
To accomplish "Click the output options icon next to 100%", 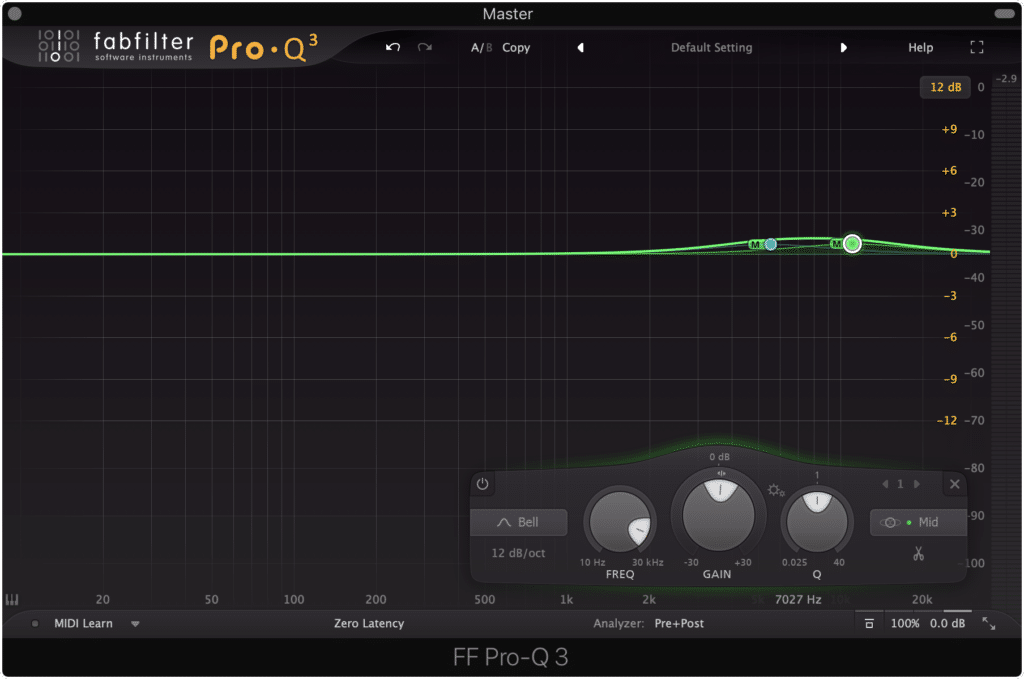I will coord(869,624).
